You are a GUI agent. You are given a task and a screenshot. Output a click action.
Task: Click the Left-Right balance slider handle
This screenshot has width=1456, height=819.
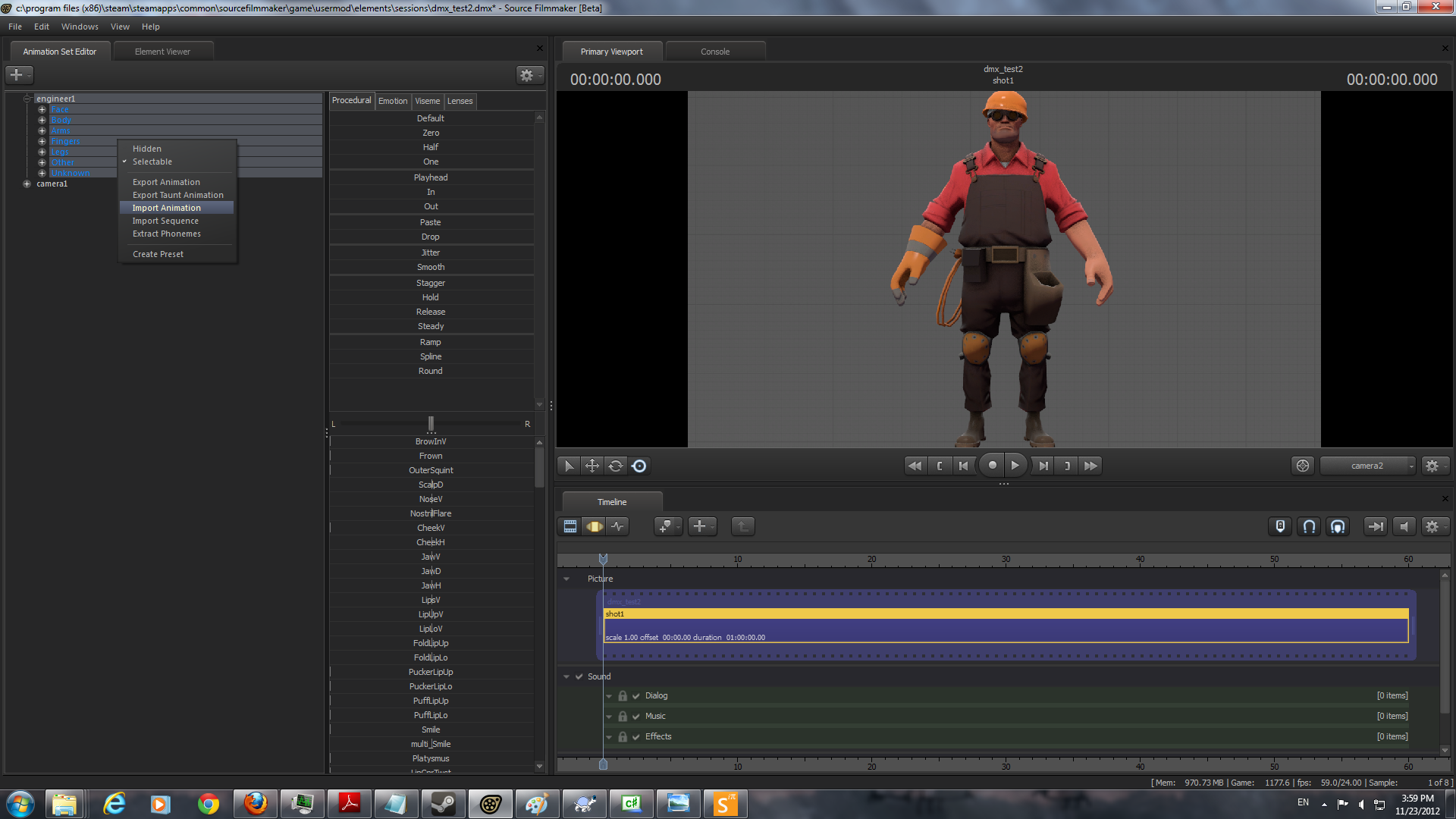click(x=431, y=423)
